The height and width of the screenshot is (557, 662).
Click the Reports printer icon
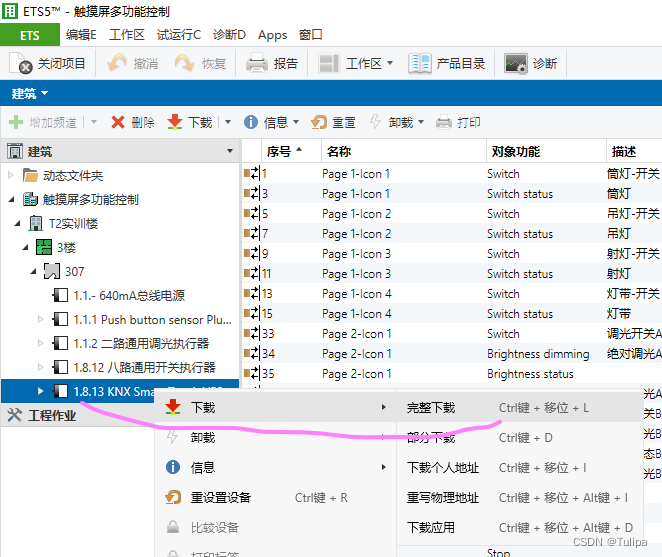257,63
